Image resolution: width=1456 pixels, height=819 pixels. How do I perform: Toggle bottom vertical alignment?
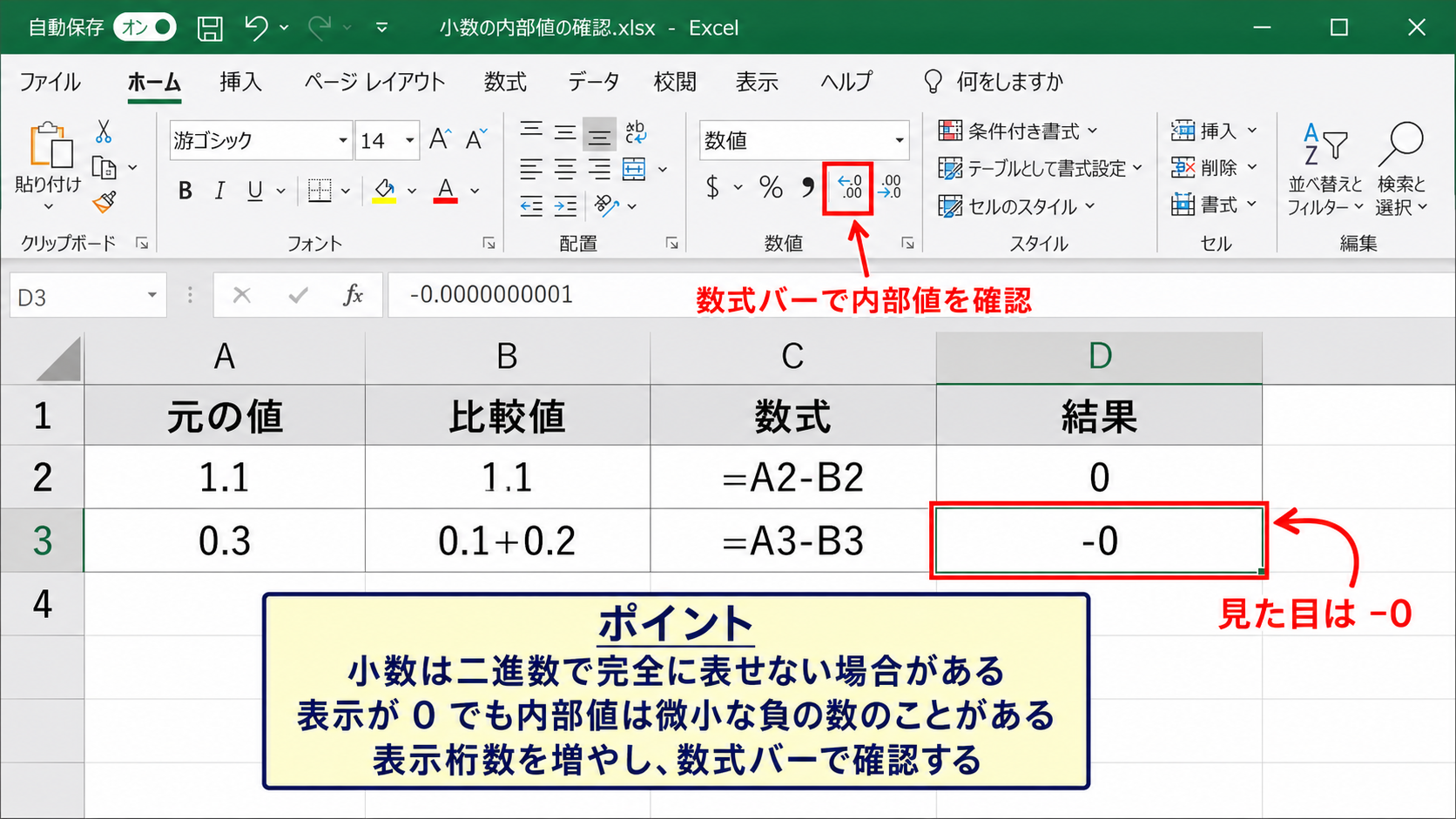[x=600, y=133]
